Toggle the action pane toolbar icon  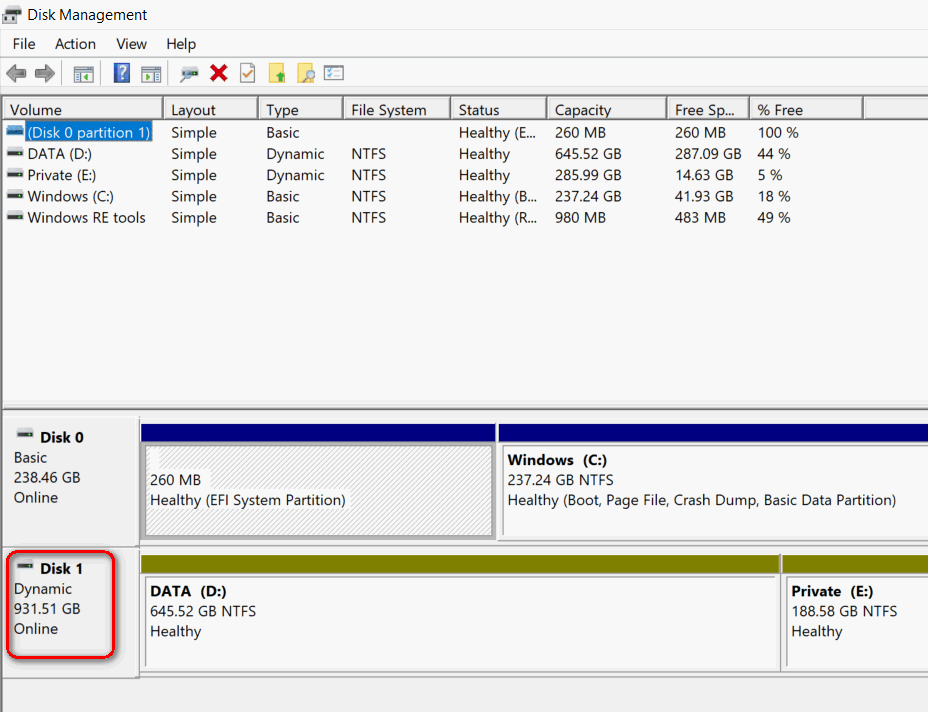(151, 74)
